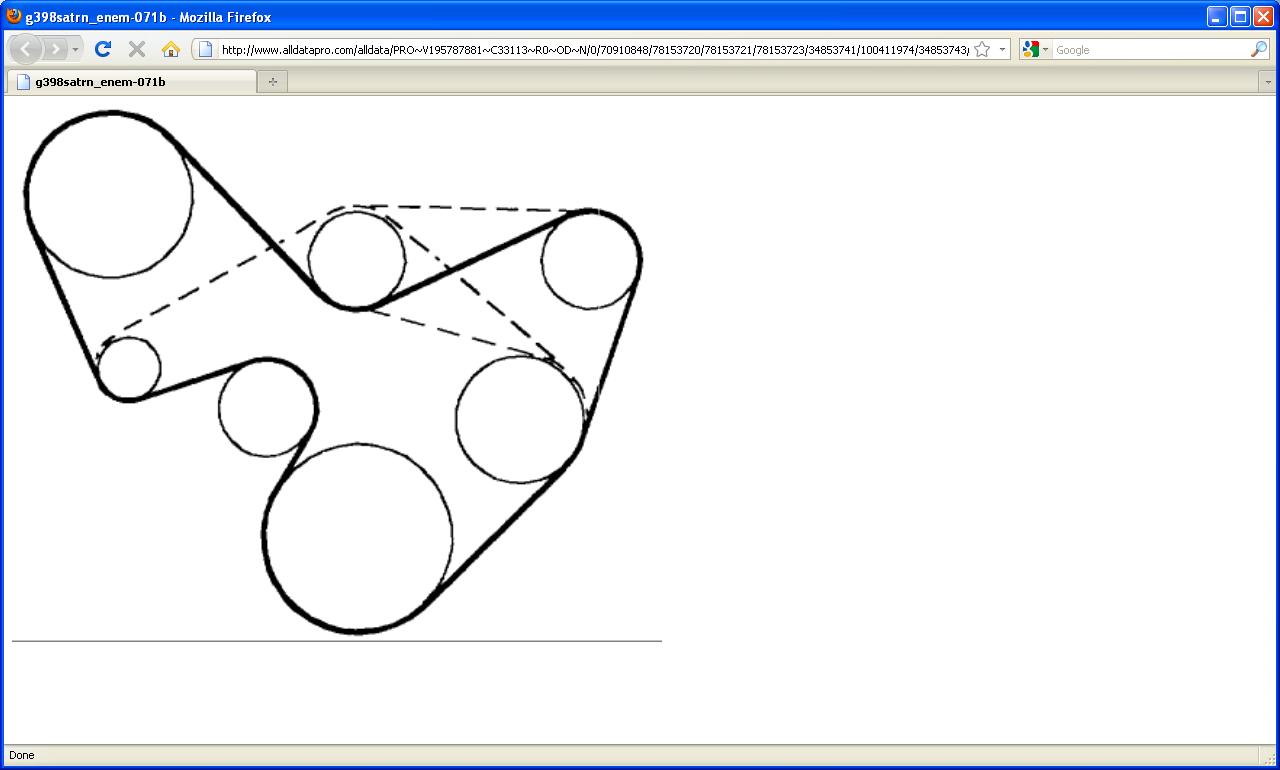List all tabs dropdown arrow
The image size is (1280, 770).
pos(1268,82)
